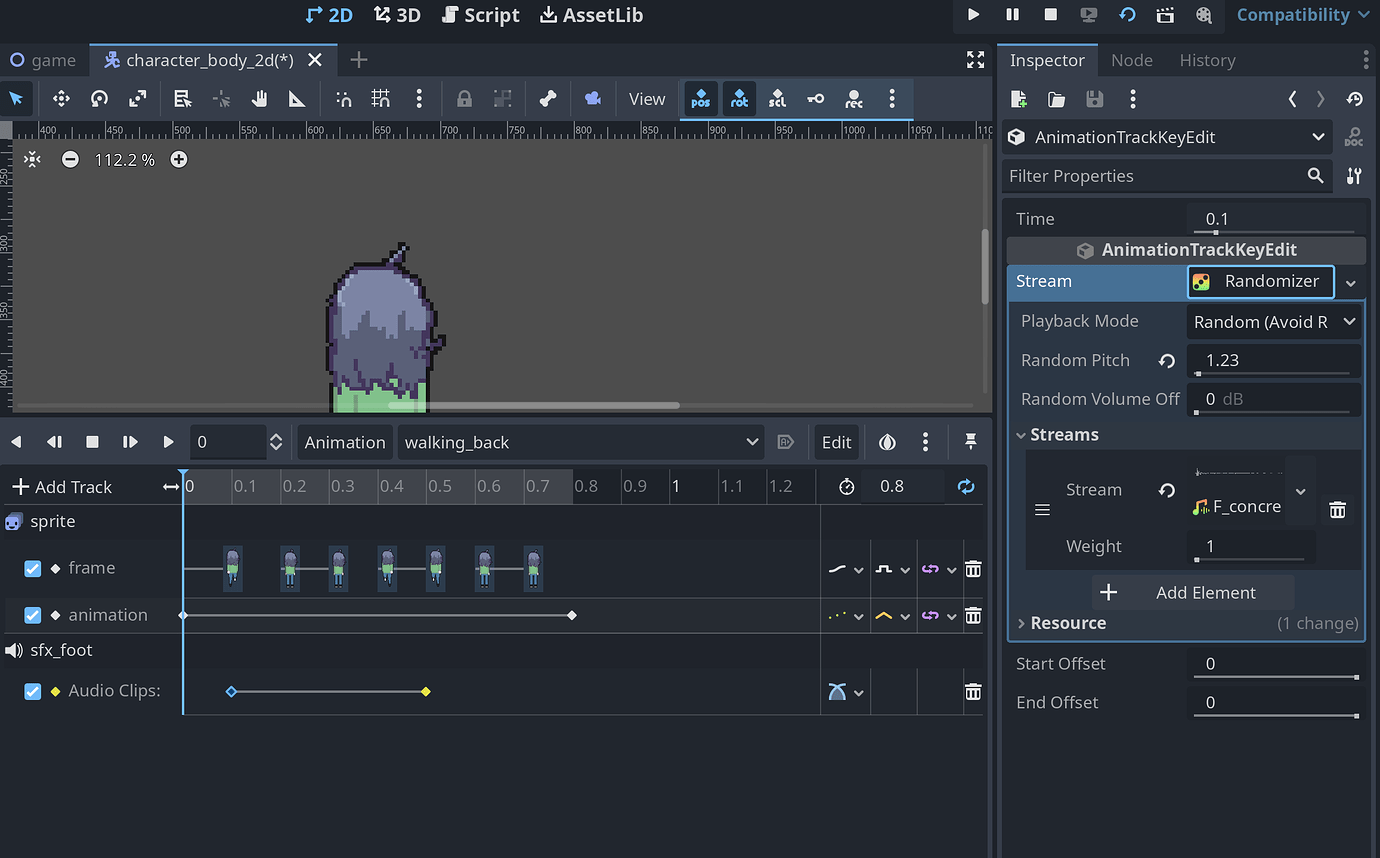Load a resource from the Inspector
Screen dimensions: 1380x858
1057,99
